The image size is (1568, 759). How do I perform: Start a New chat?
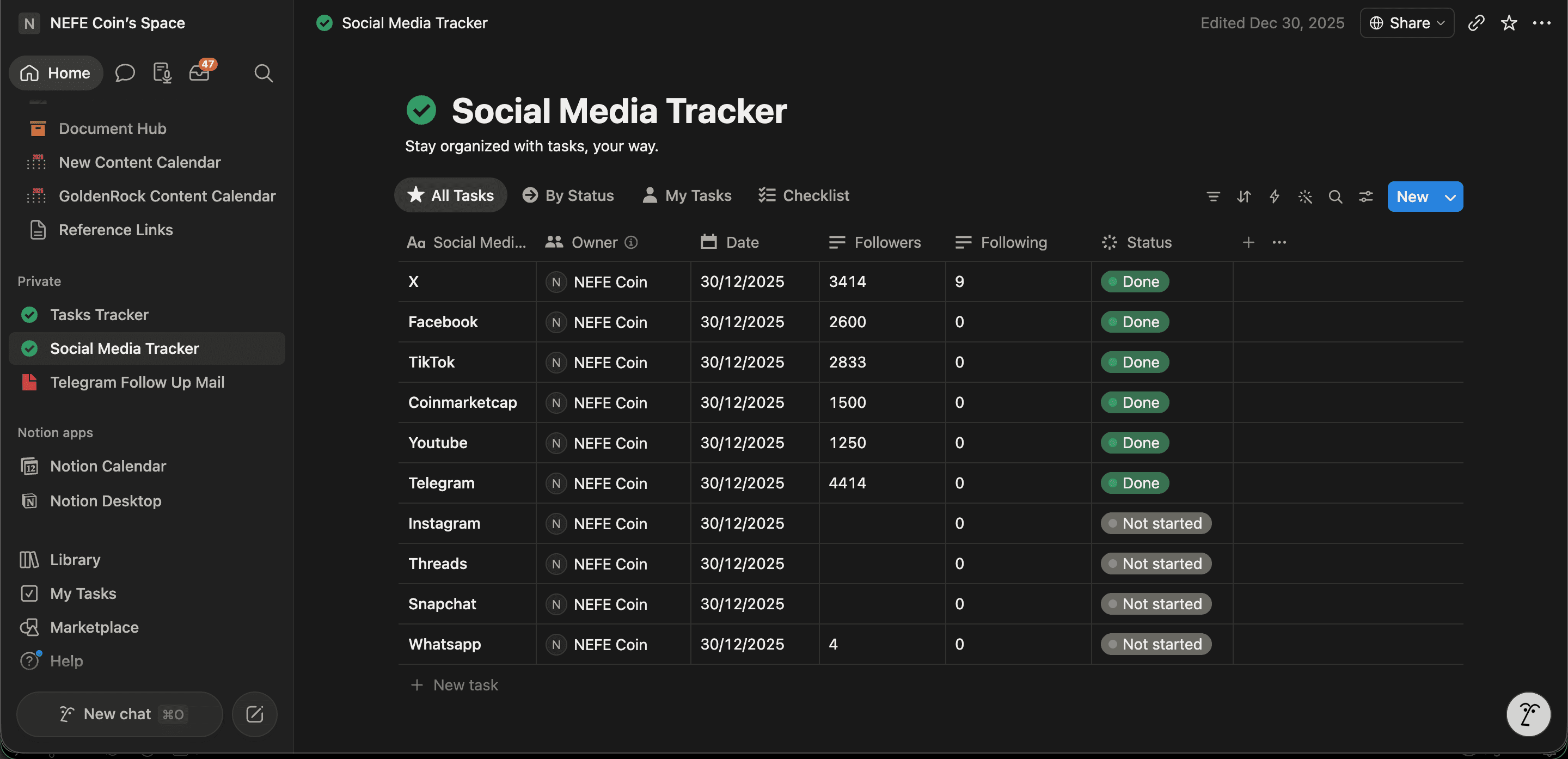119,714
